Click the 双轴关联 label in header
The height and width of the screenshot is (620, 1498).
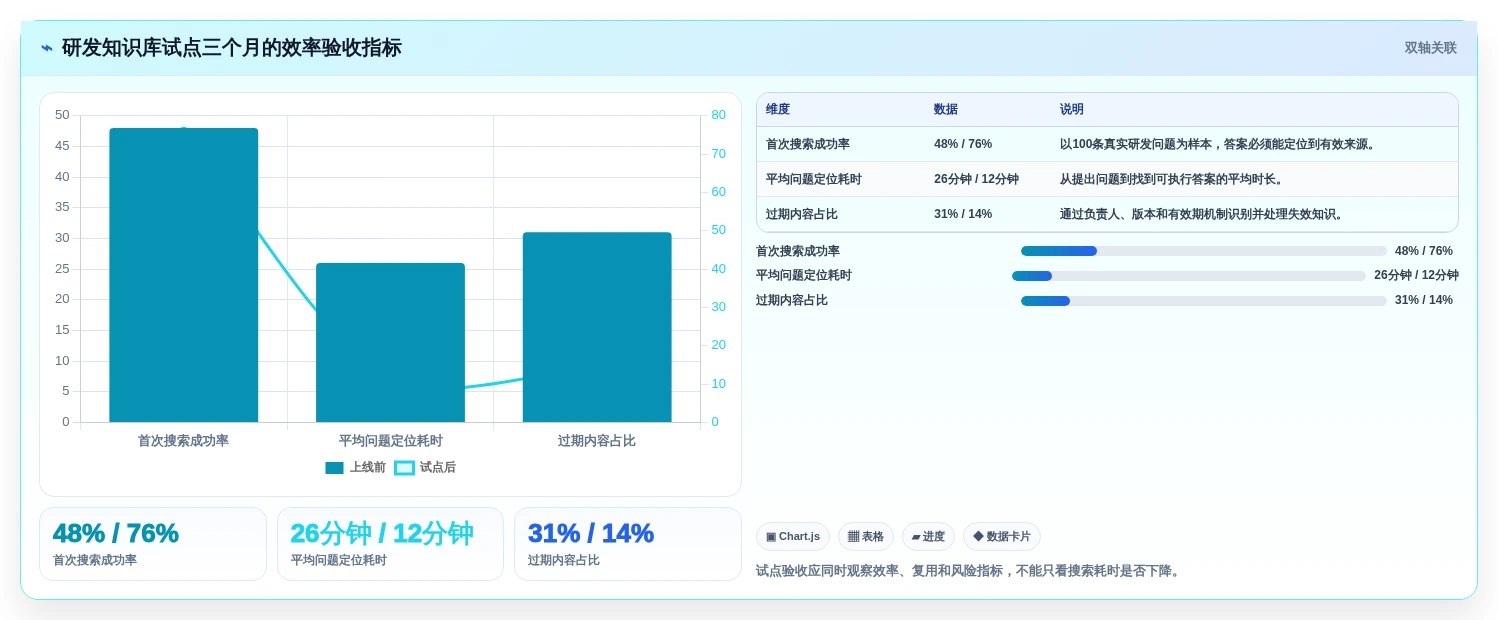(x=1430, y=48)
